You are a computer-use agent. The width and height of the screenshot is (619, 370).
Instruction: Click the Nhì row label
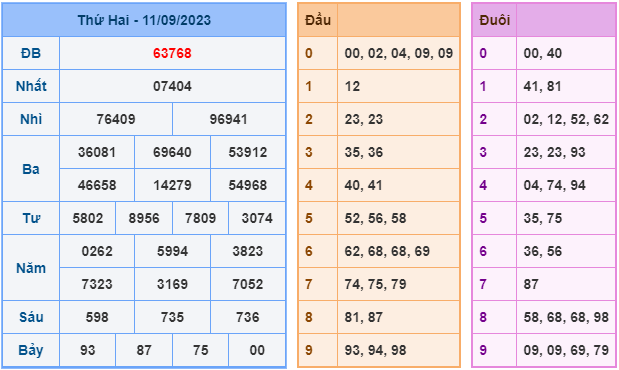(x=31, y=119)
